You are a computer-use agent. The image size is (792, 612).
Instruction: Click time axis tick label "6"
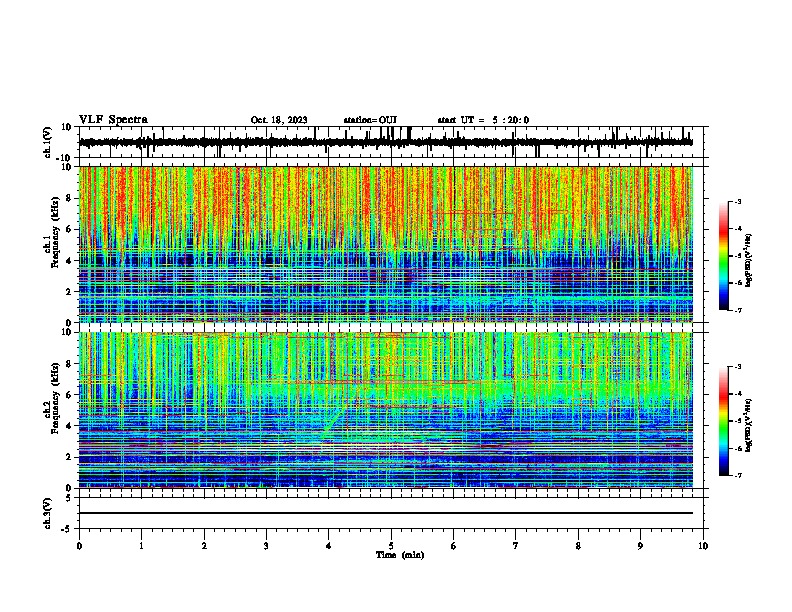[x=454, y=546]
